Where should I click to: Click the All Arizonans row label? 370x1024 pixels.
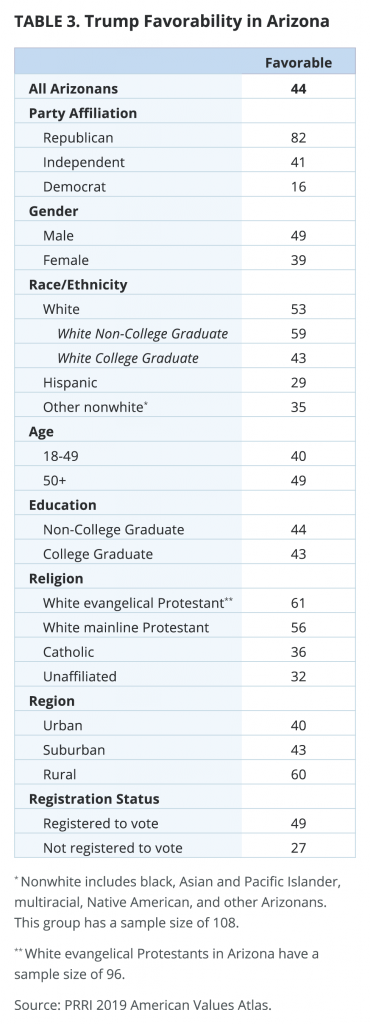(x=73, y=89)
